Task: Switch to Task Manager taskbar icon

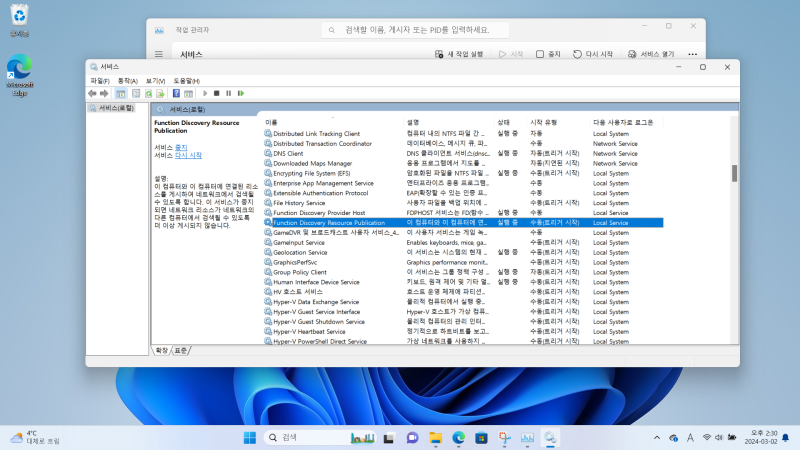Action: (527, 438)
